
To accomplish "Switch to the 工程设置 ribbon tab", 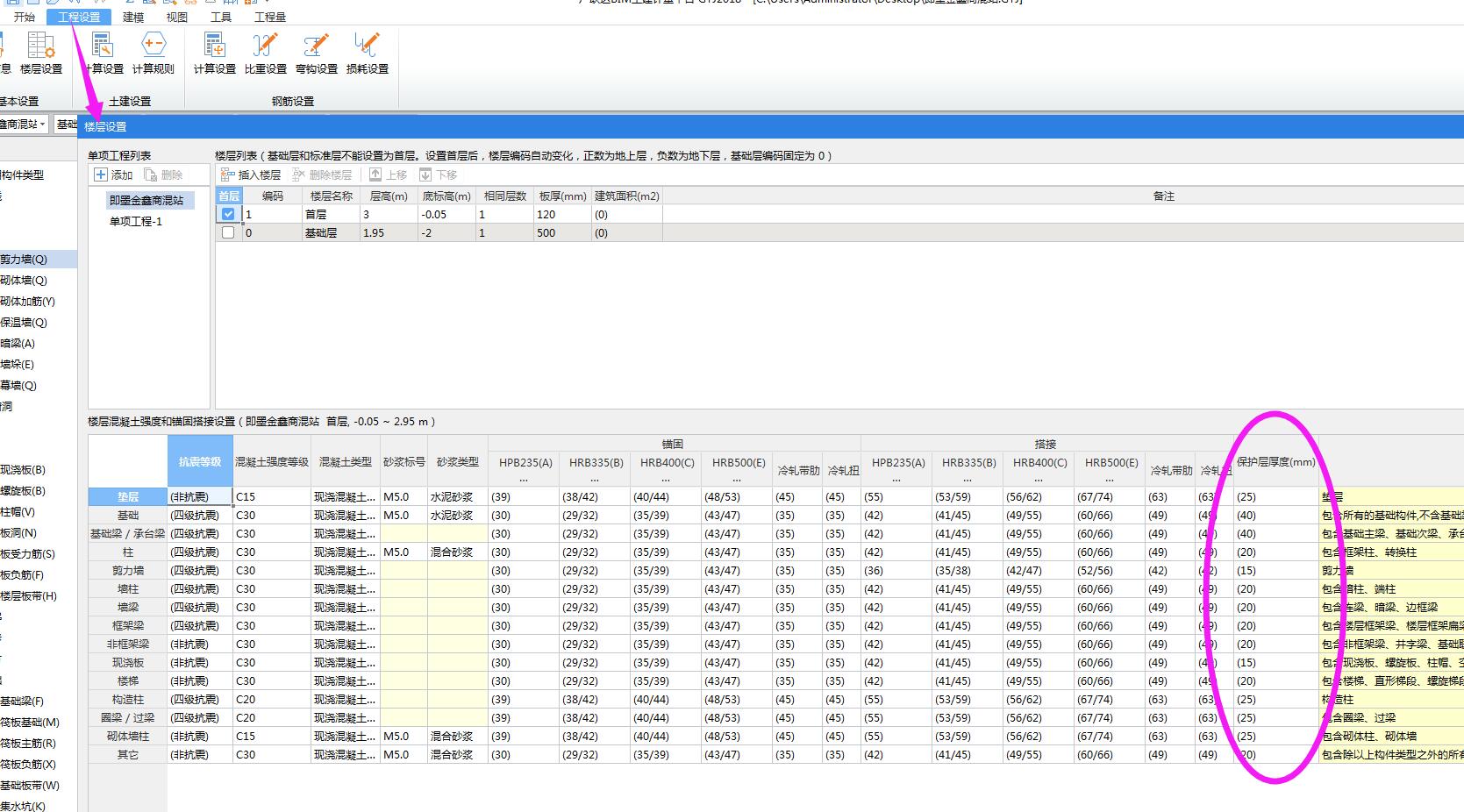I will [79, 17].
